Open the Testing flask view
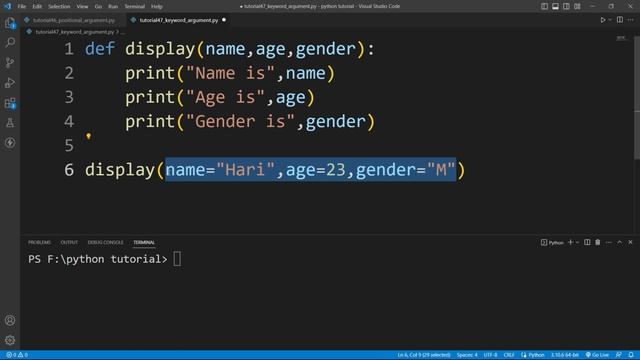Image resolution: width=640 pixels, height=360 pixels. pyautogui.click(x=10, y=122)
